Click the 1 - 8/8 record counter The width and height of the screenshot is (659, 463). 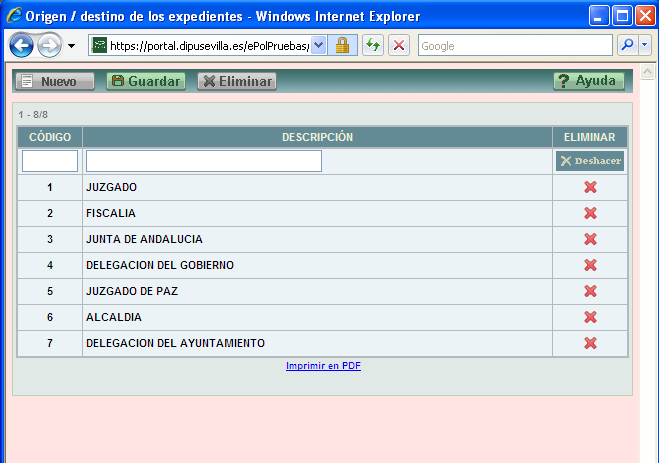click(x=33, y=115)
